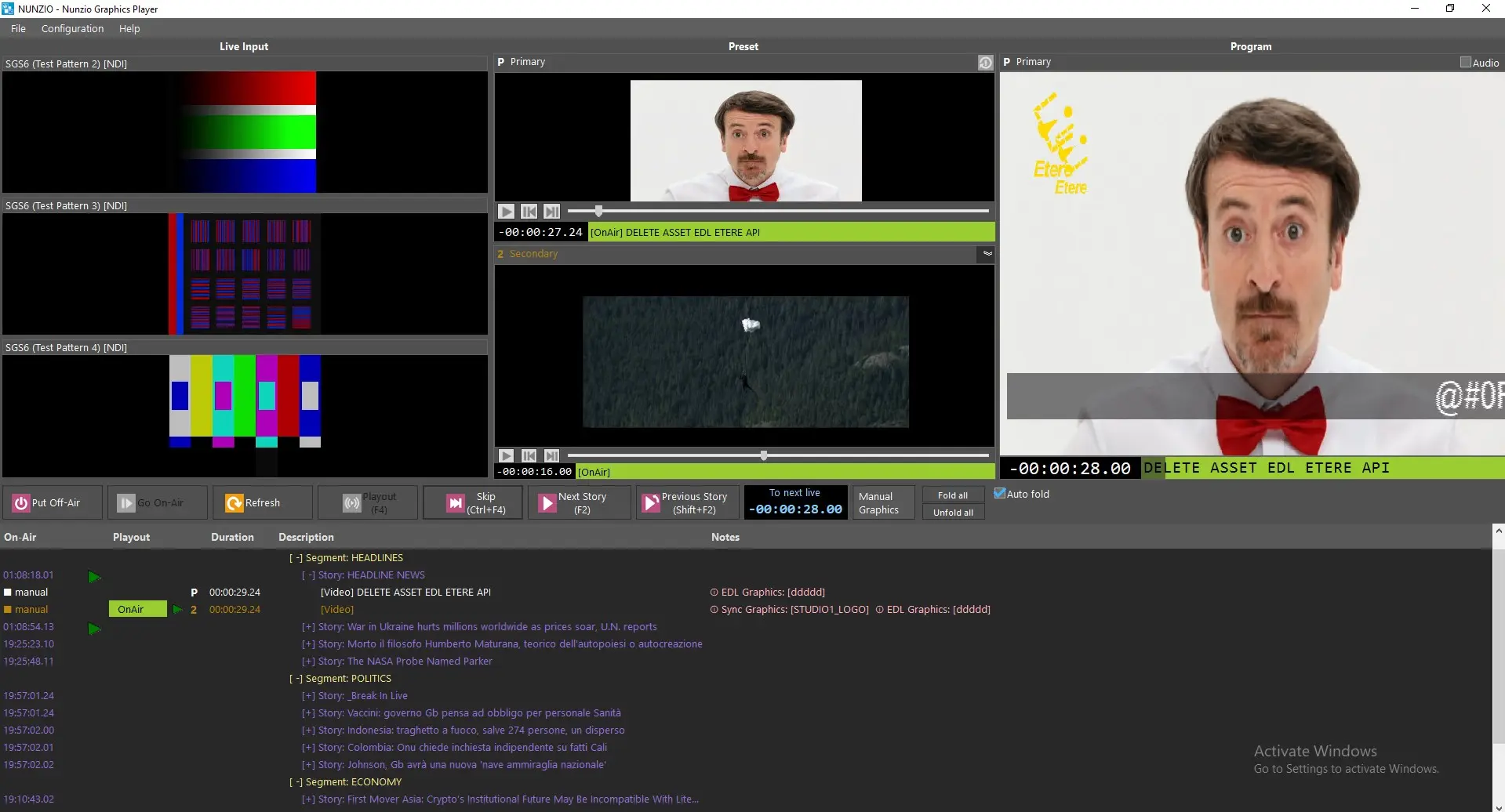Uncheck the Auto fold checkbox
Viewport: 1505px width, 812px height.
click(x=1000, y=494)
